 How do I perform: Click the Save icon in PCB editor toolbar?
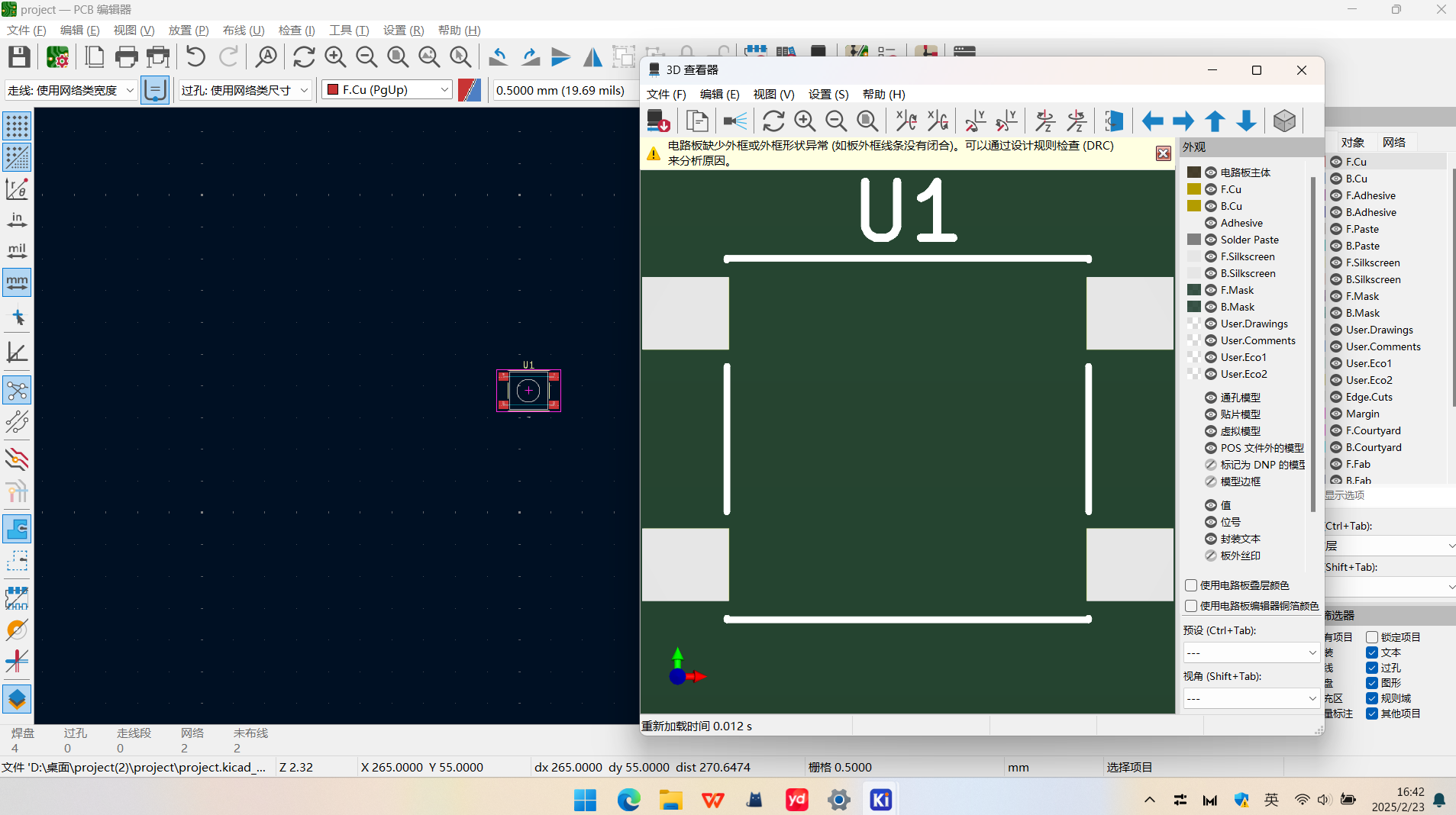(x=19, y=57)
